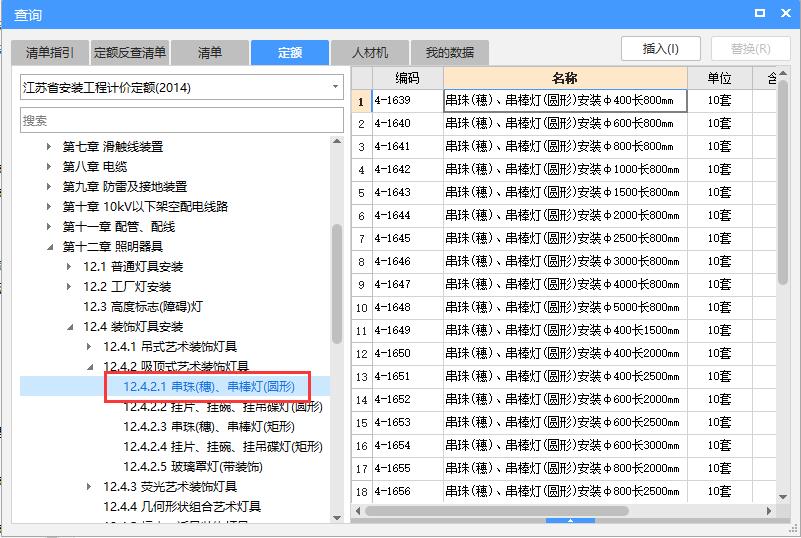
Task: Open the 定额反查清单 tab
Action: click(x=130, y=53)
